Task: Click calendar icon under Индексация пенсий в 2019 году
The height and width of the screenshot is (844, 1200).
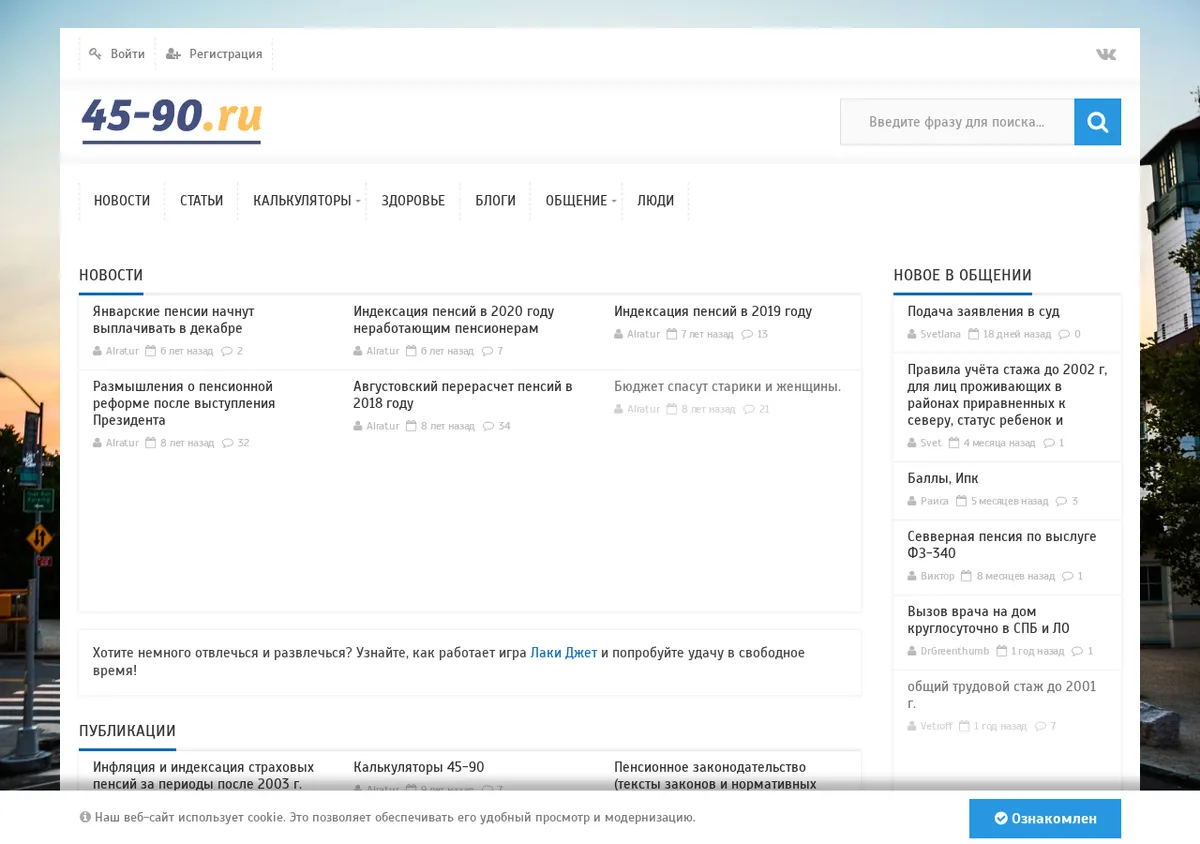Action: [x=672, y=334]
